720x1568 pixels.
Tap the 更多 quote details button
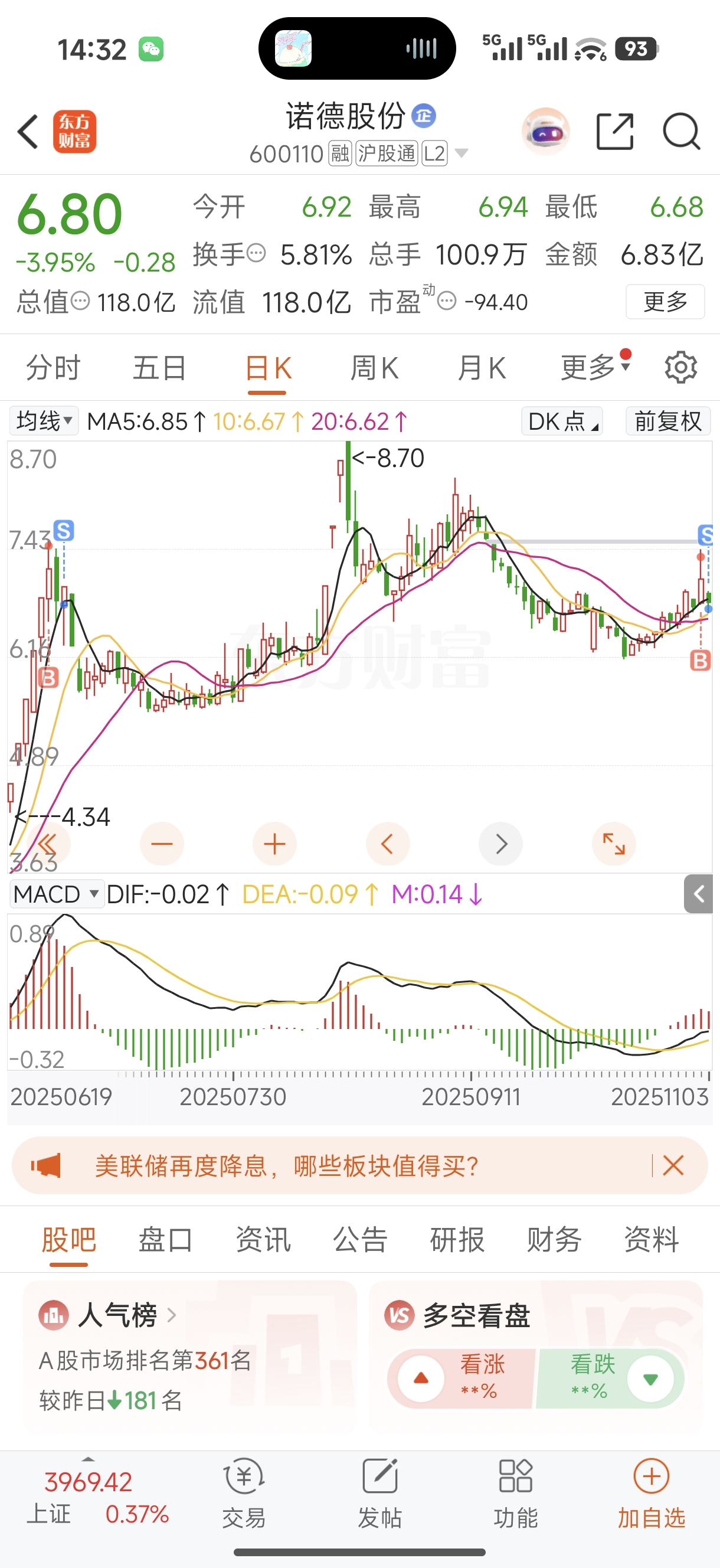pos(665,301)
